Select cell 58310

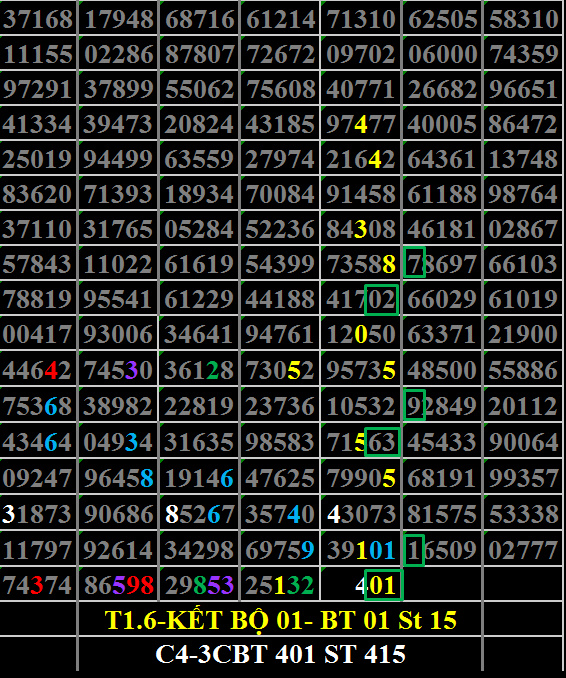[x=524, y=18]
